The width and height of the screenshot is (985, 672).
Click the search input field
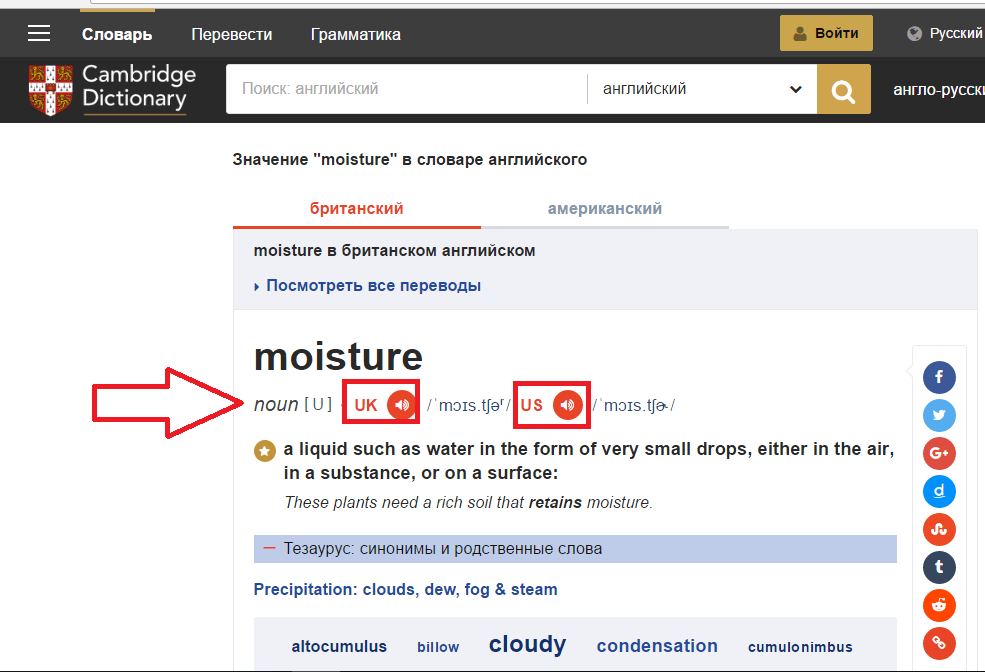coord(406,90)
